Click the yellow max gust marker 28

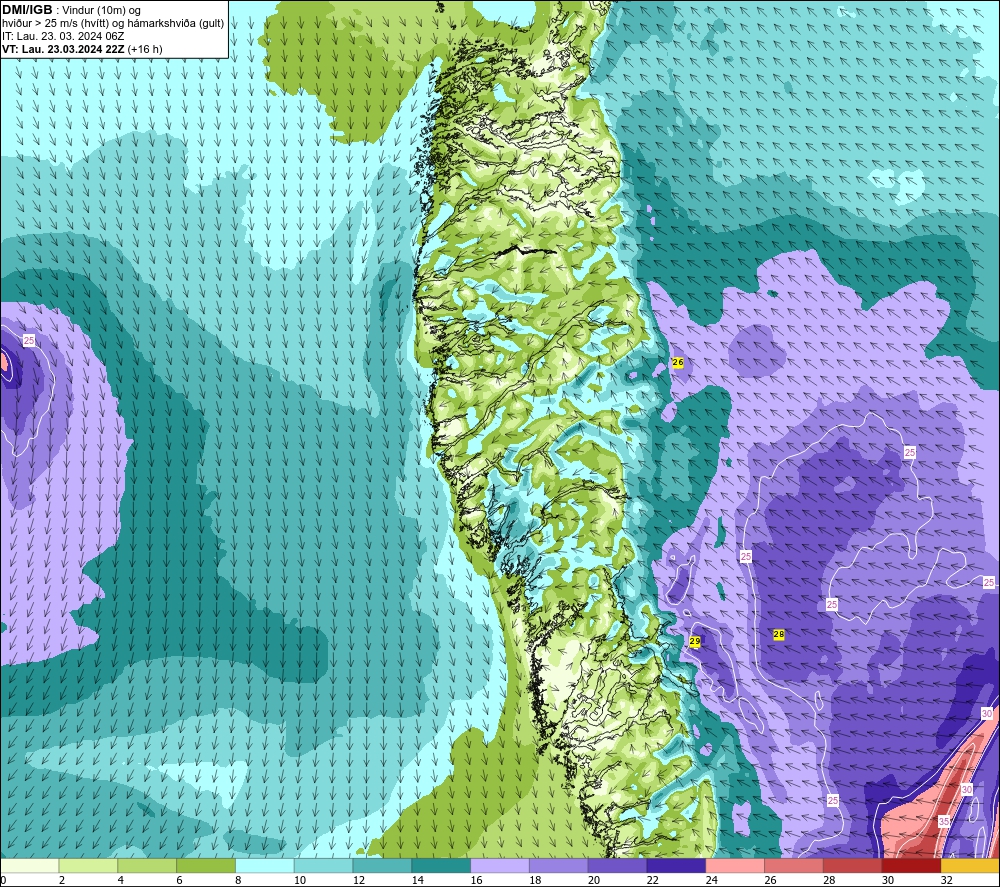(x=779, y=634)
